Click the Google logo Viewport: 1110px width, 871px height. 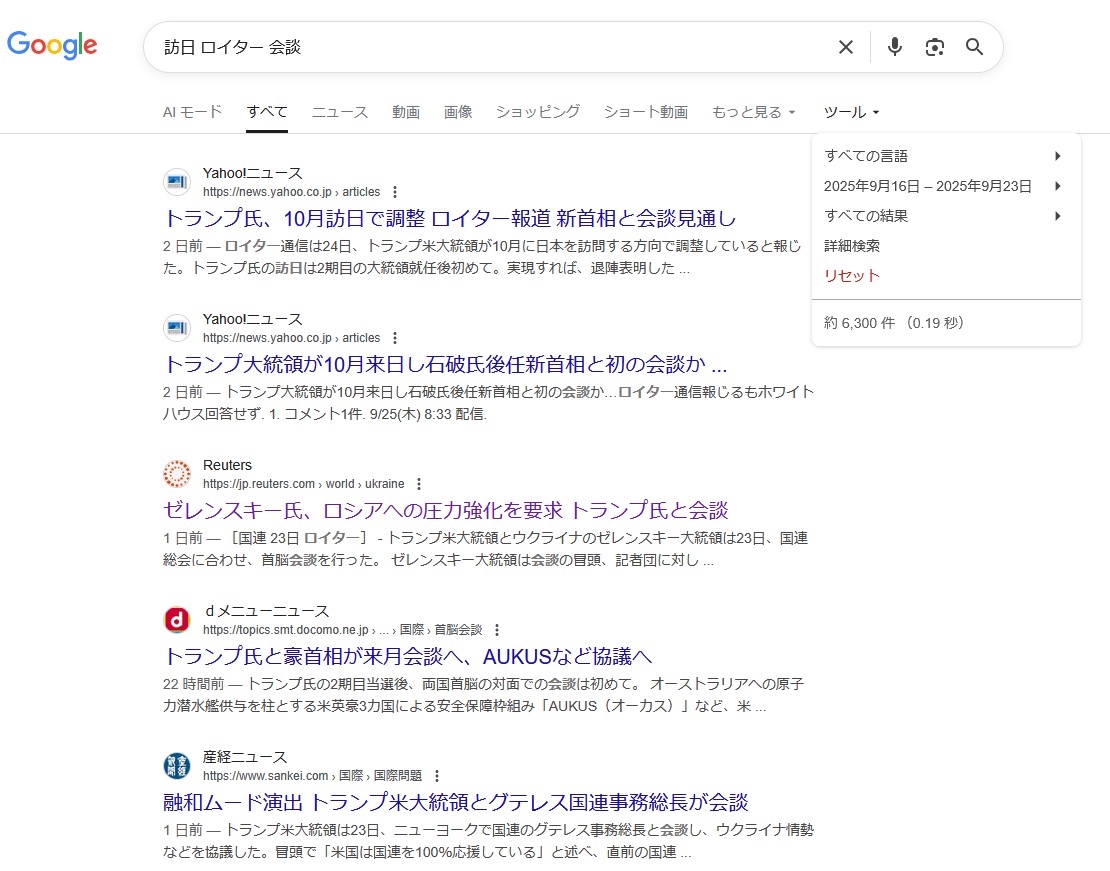pyautogui.click(x=52, y=45)
